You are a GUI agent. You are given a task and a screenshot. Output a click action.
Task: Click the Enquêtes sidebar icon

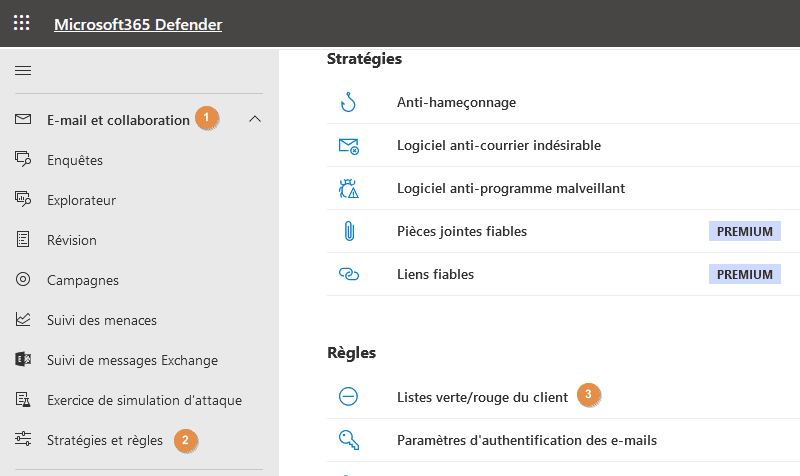tap(23, 159)
